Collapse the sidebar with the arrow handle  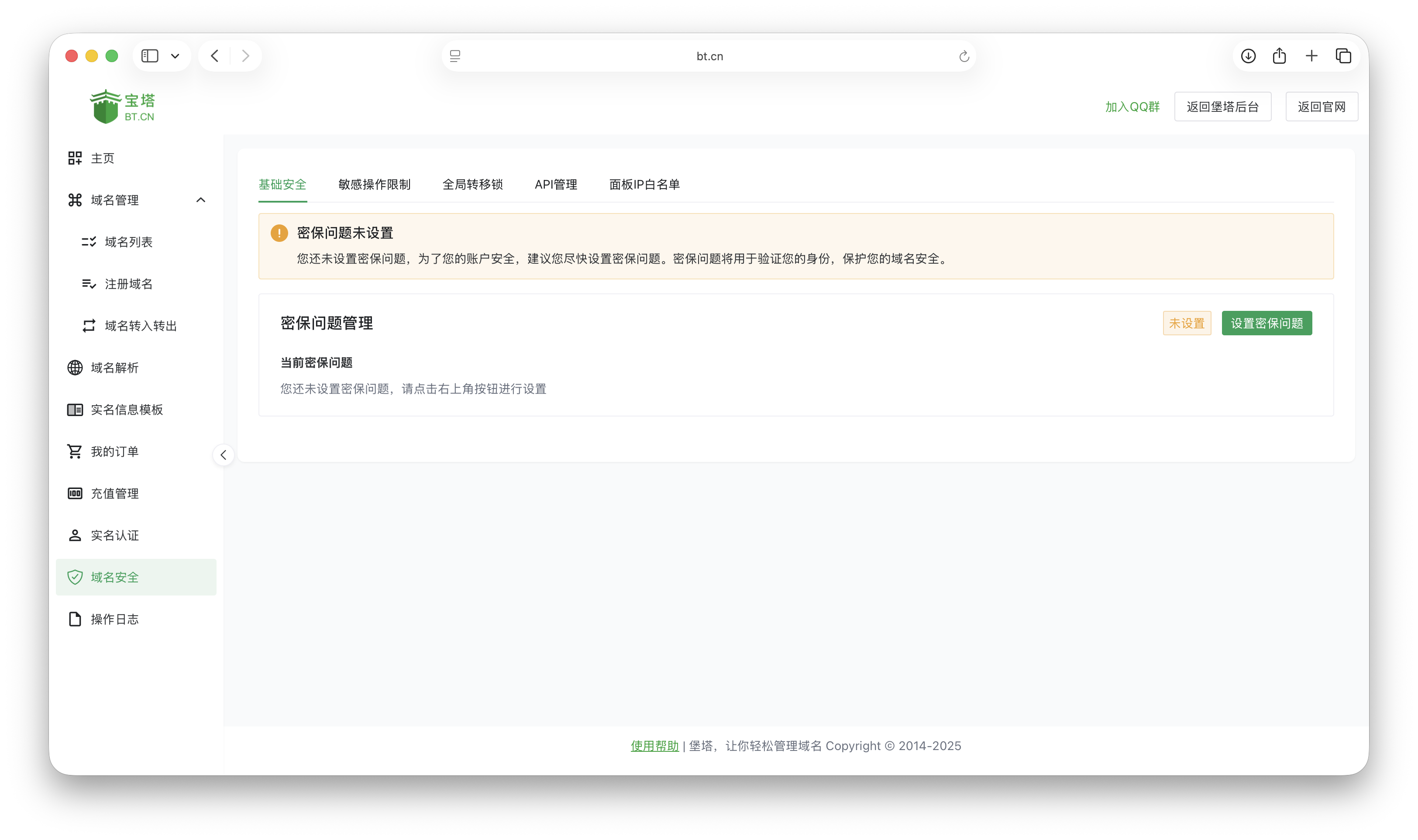pos(224,454)
